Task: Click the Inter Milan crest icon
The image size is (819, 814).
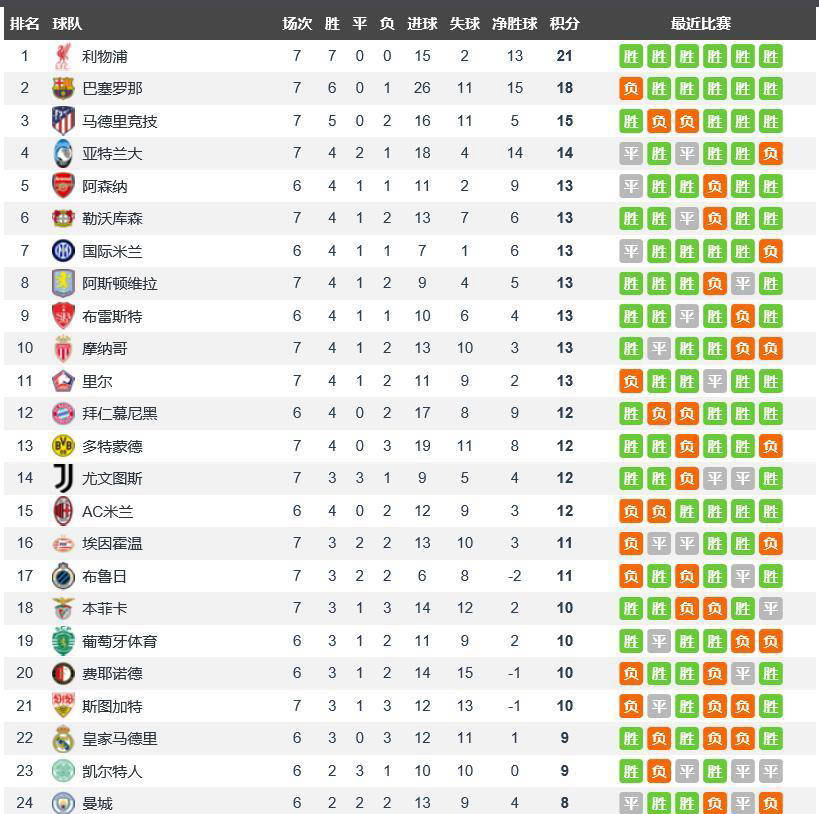Action: coord(63,251)
